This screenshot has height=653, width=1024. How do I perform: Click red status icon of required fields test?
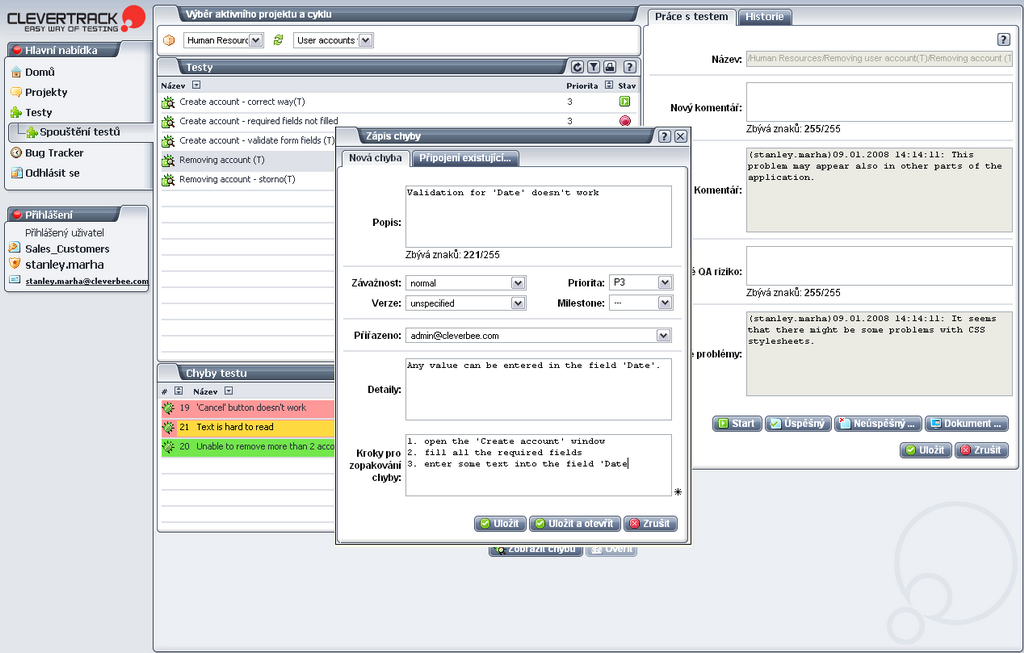pos(625,121)
